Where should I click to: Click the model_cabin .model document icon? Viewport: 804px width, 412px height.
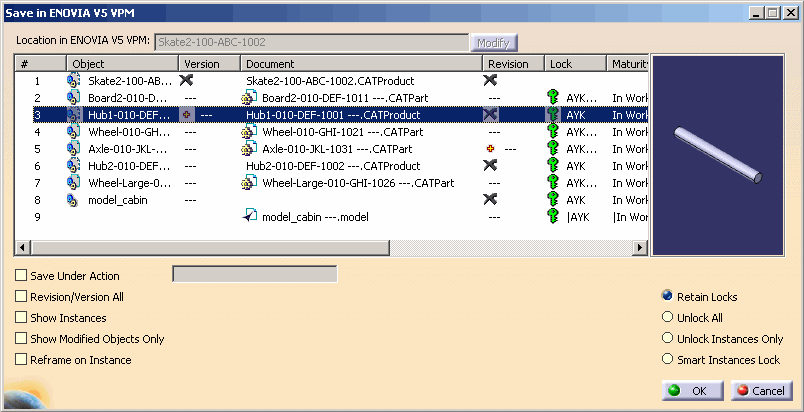(250, 217)
